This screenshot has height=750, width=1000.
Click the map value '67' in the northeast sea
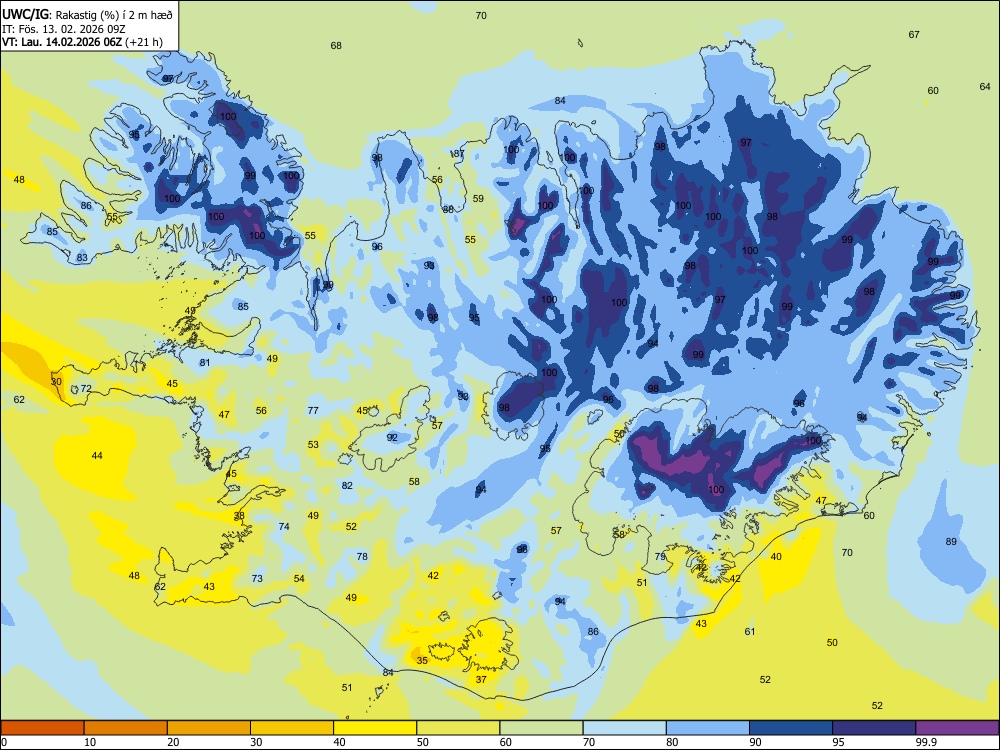pos(914,34)
